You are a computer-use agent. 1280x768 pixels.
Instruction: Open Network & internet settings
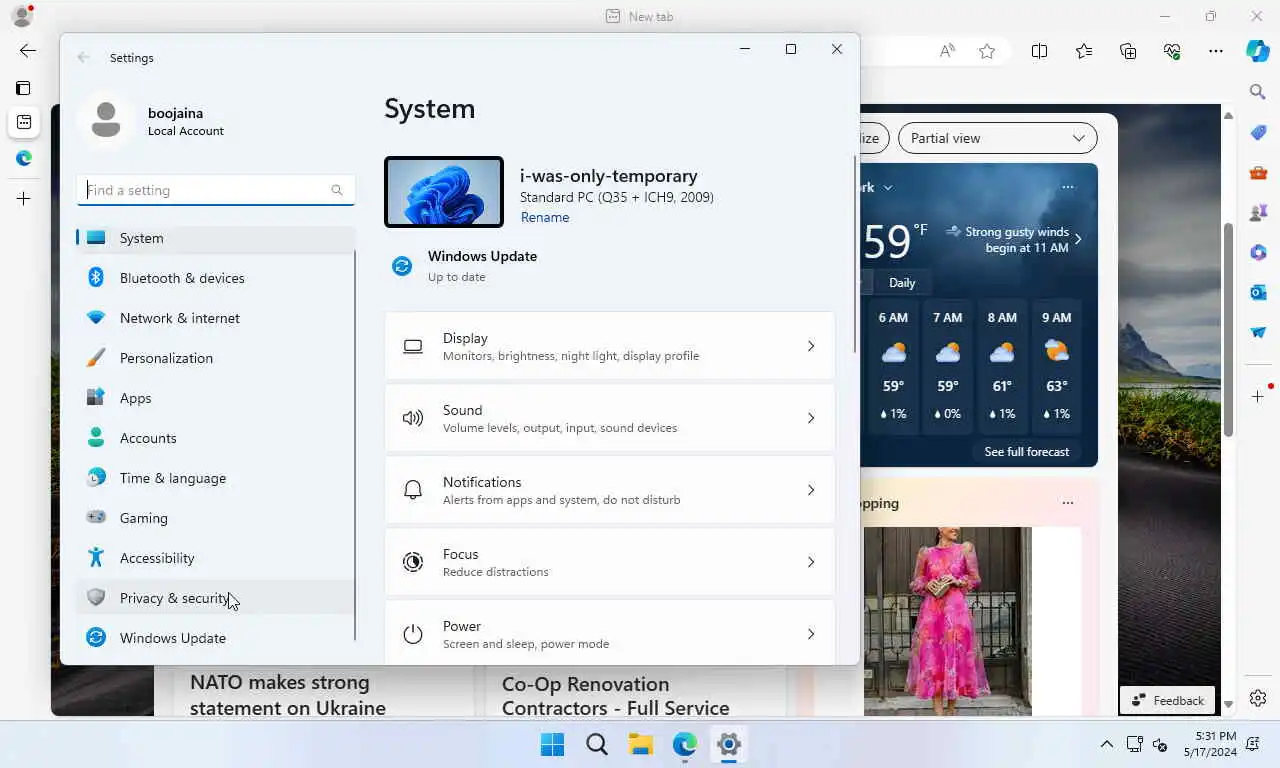click(215, 318)
